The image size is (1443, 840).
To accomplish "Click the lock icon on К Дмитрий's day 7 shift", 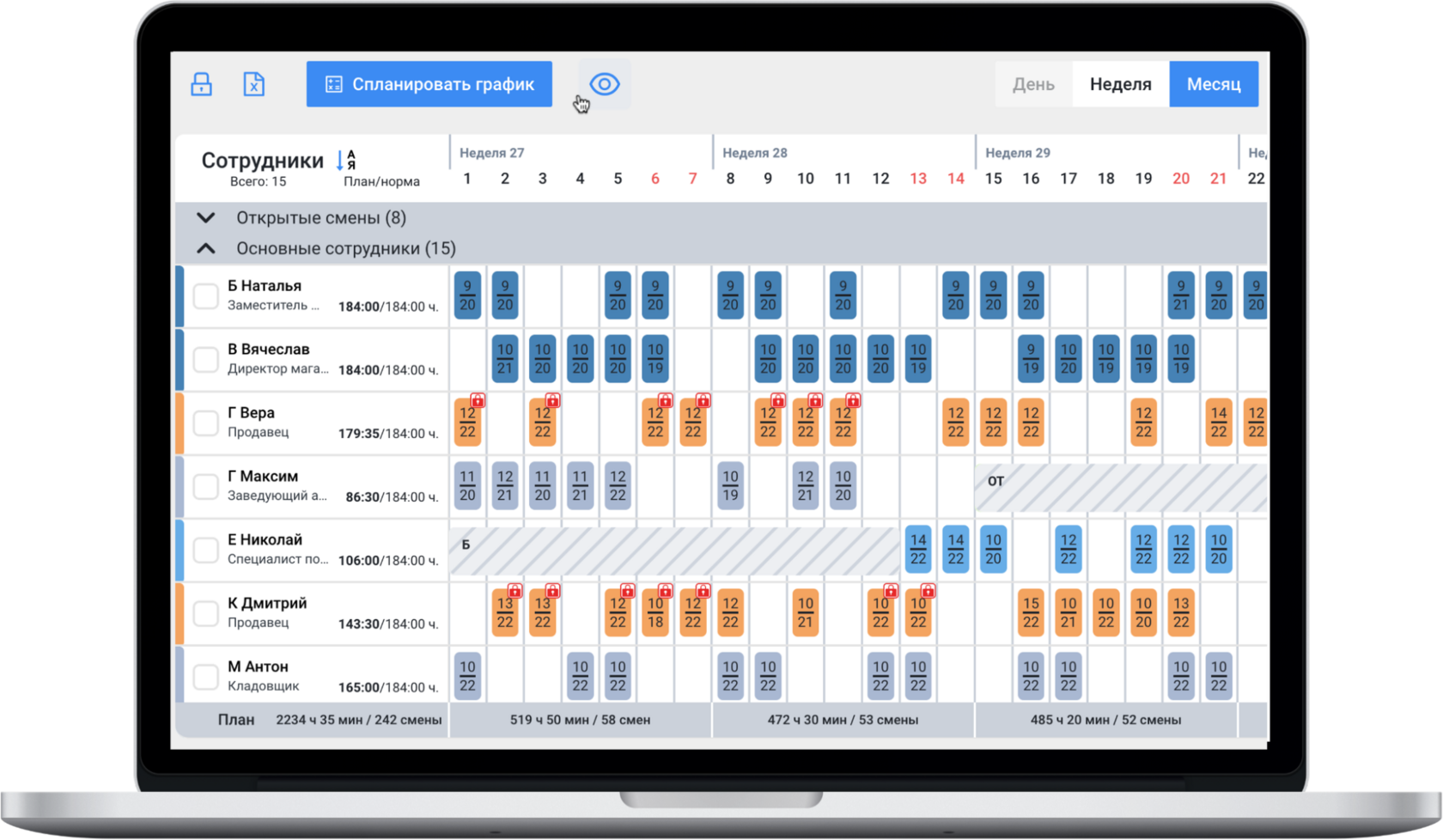I will coord(703,591).
